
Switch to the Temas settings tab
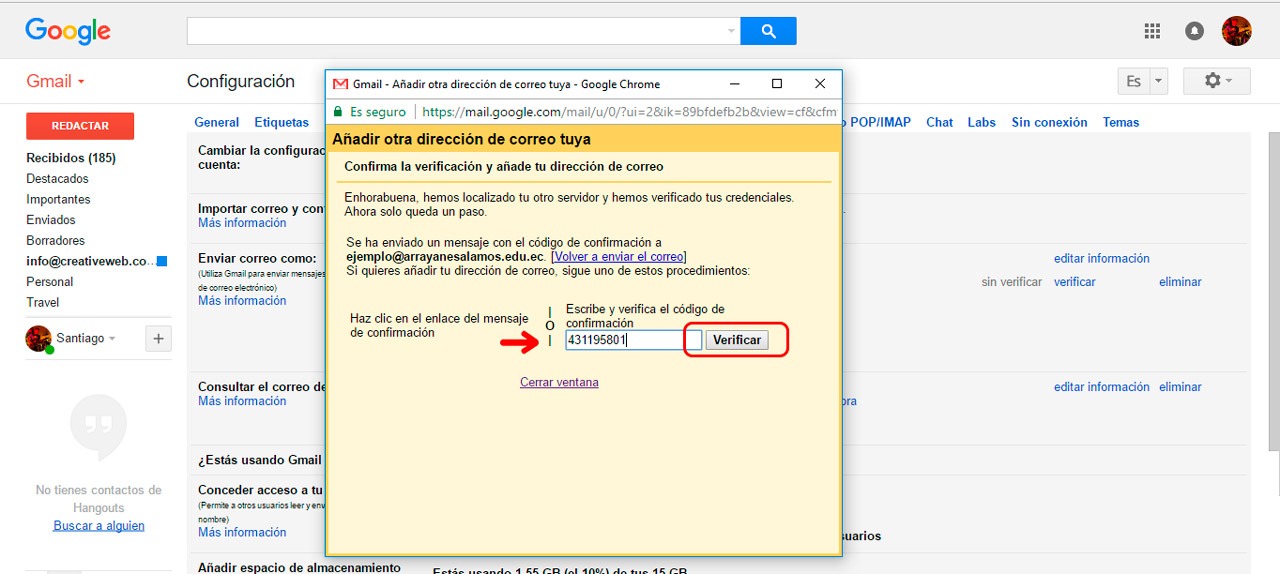1121,122
